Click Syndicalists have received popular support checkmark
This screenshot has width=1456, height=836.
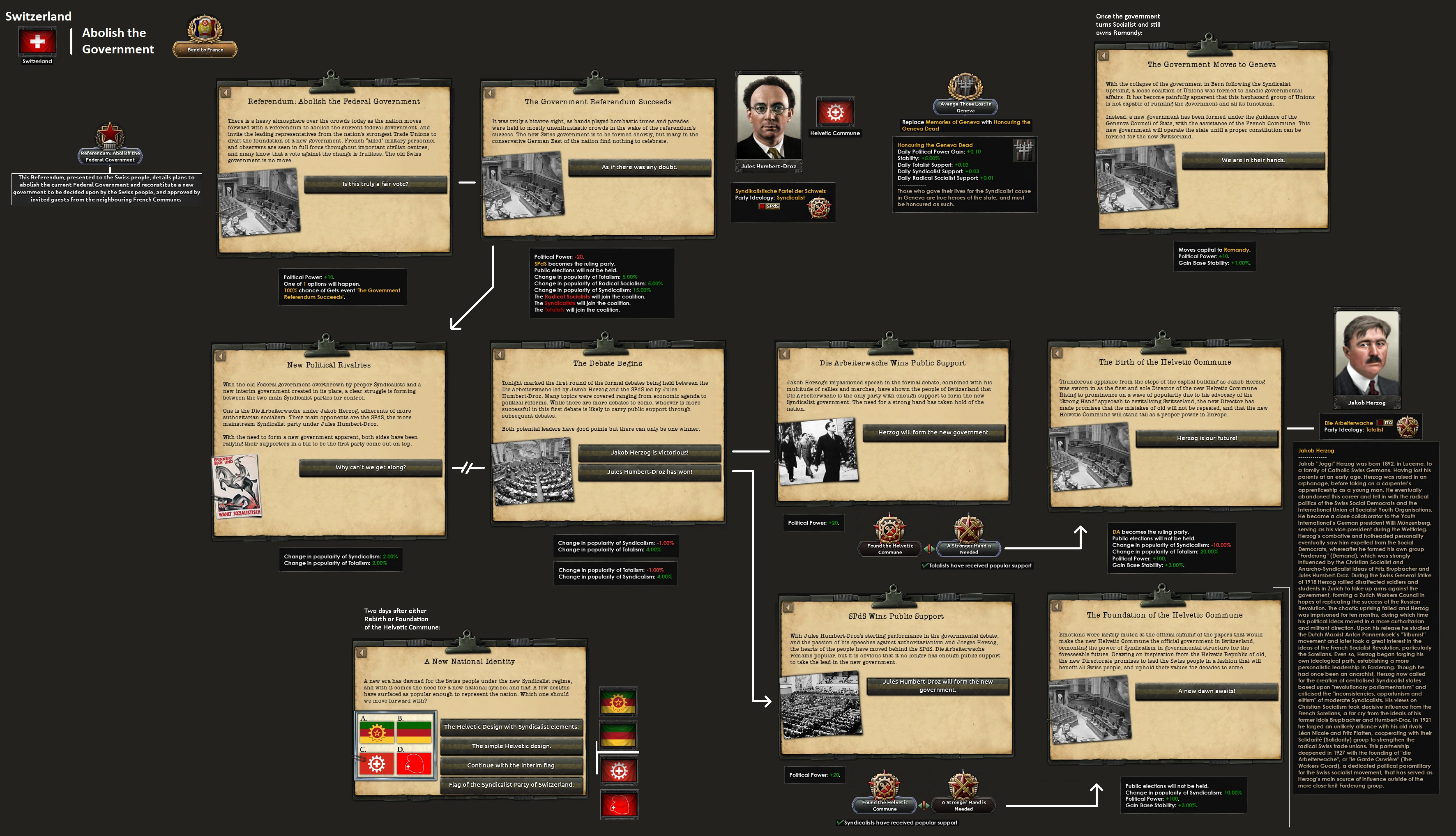[840, 822]
